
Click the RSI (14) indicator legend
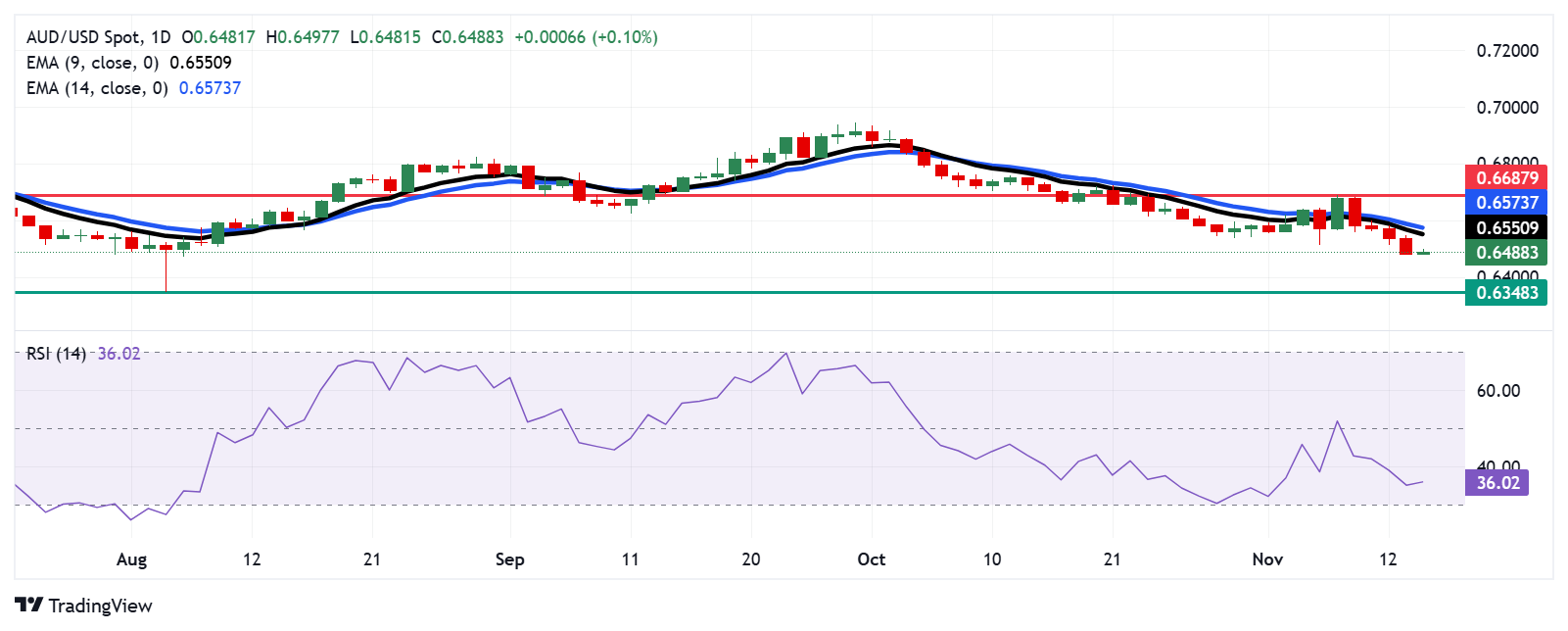tap(56, 354)
